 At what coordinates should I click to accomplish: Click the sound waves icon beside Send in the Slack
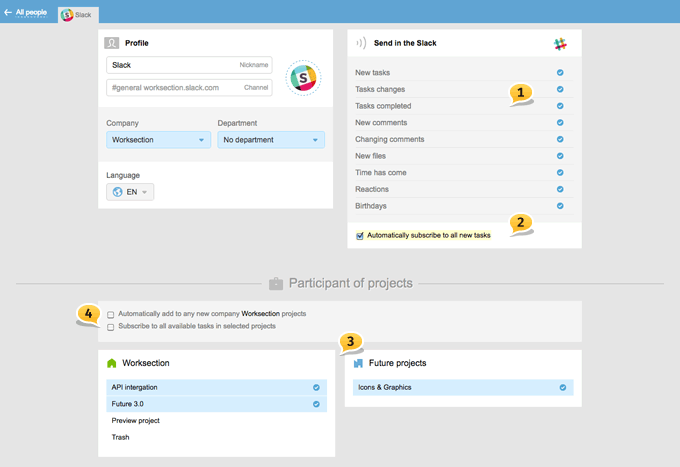pyautogui.click(x=361, y=43)
